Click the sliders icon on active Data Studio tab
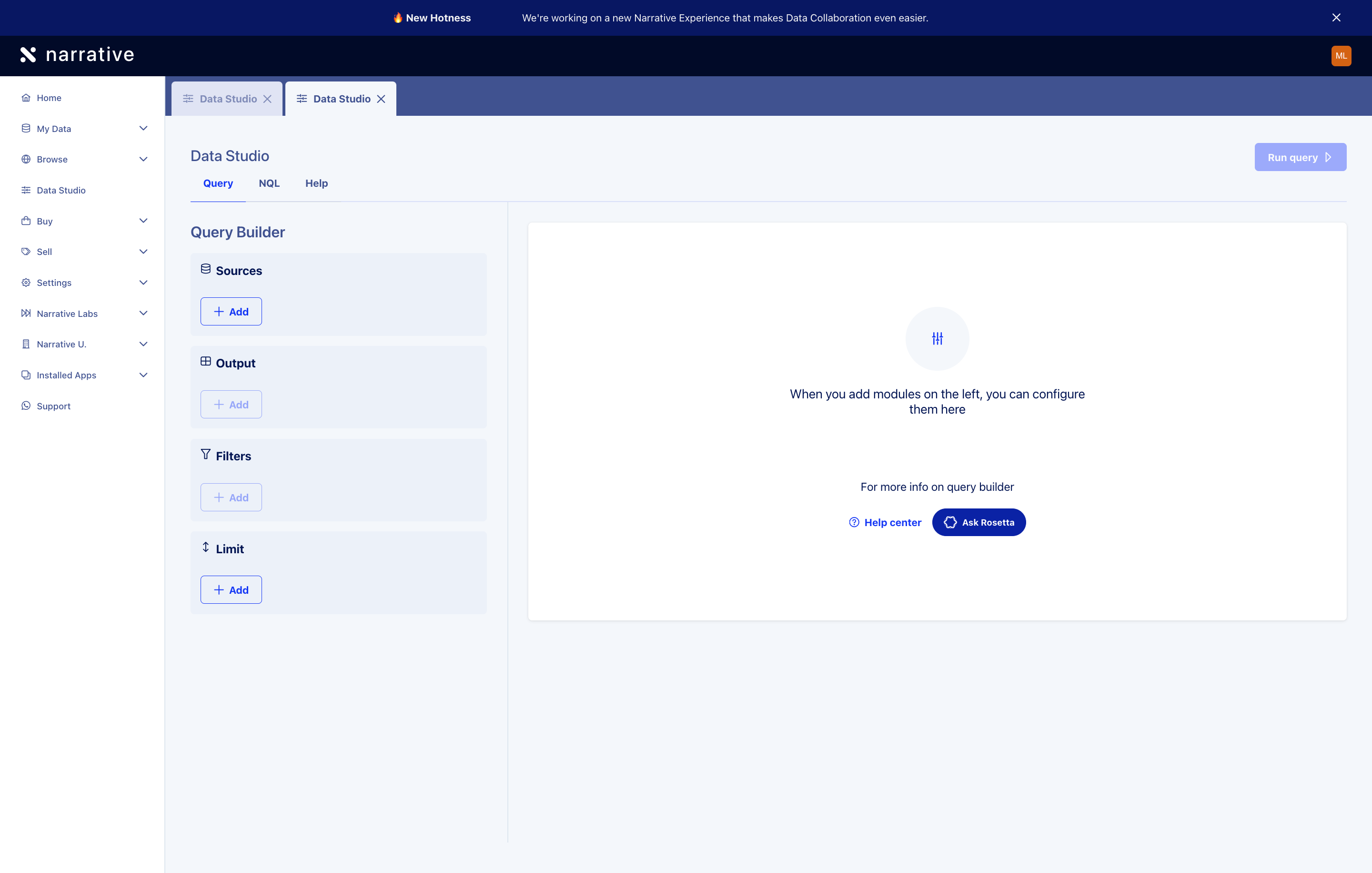1372x873 pixels. (302, 99)
